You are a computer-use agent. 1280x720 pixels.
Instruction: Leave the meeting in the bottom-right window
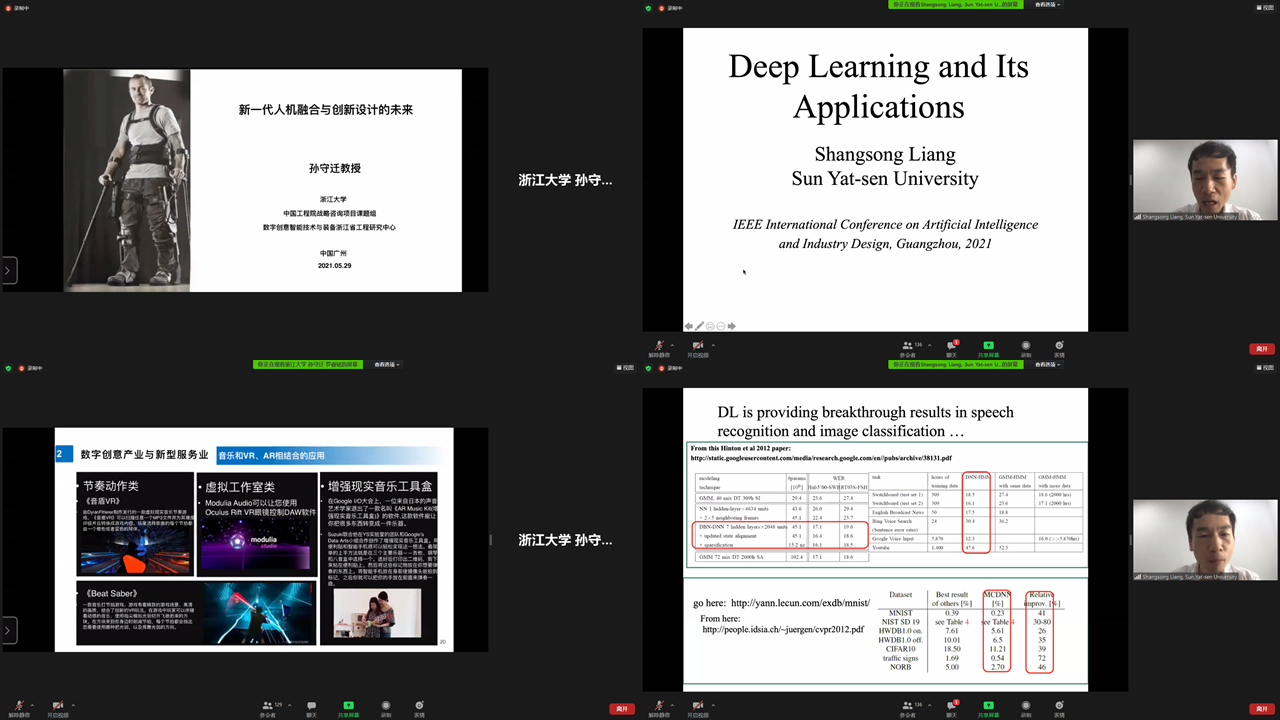pos(1262,709)
